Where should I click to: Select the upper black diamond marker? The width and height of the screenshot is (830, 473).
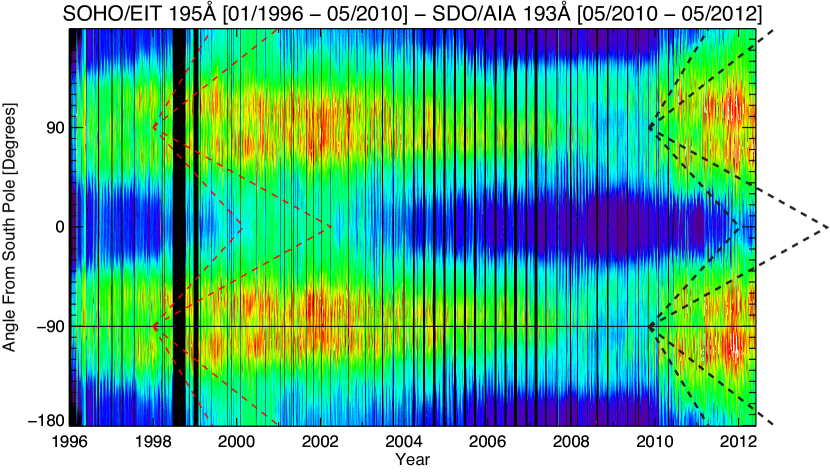651,127
